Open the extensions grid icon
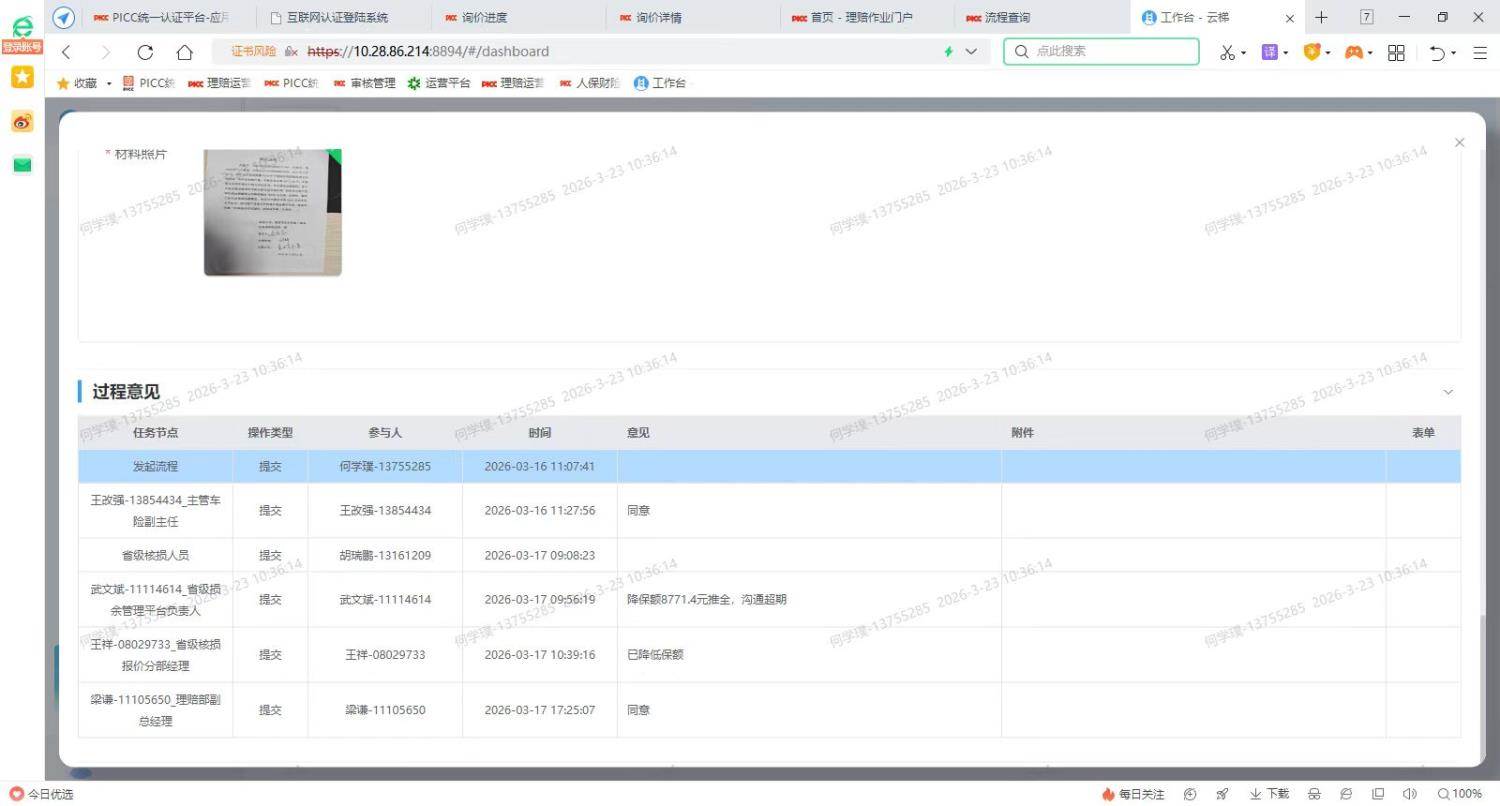Viewport: 1500px width, 806px height. click(x=1396, y=52)
